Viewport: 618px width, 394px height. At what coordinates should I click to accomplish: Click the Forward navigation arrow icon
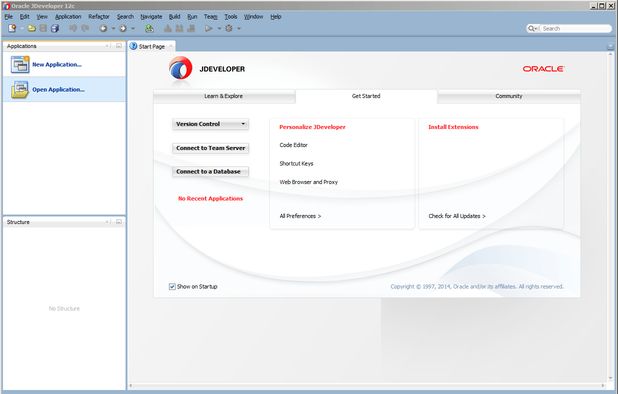(x=123, y=28)
